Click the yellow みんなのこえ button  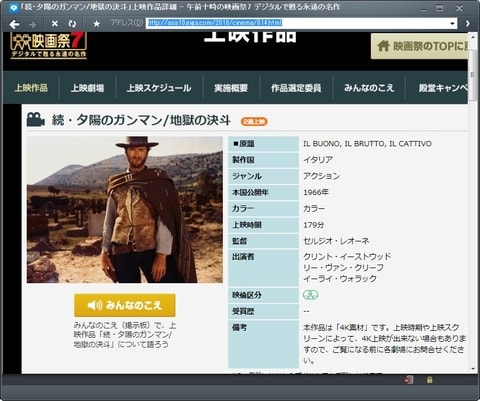point(125,305)
